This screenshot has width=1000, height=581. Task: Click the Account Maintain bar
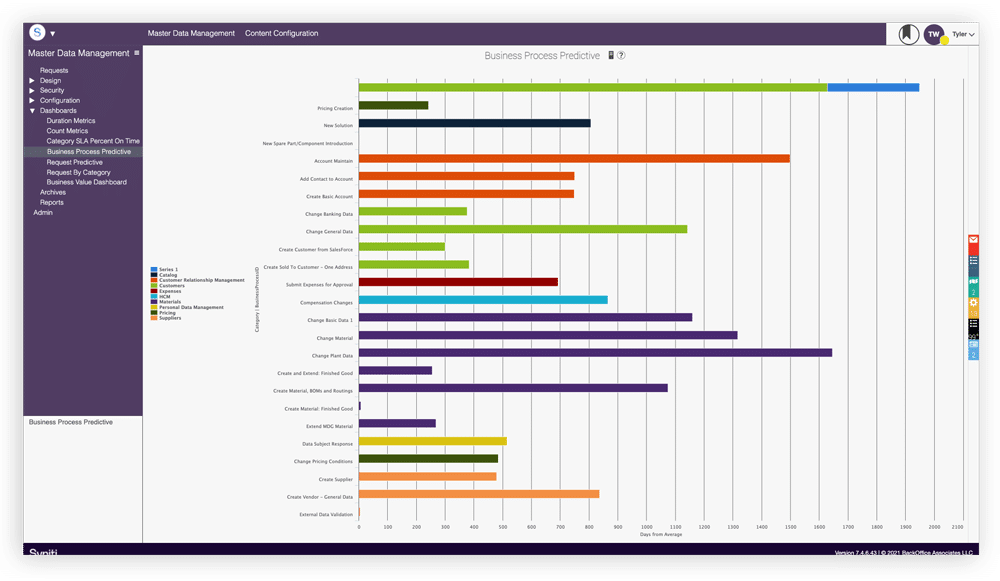tap(574, 158)
